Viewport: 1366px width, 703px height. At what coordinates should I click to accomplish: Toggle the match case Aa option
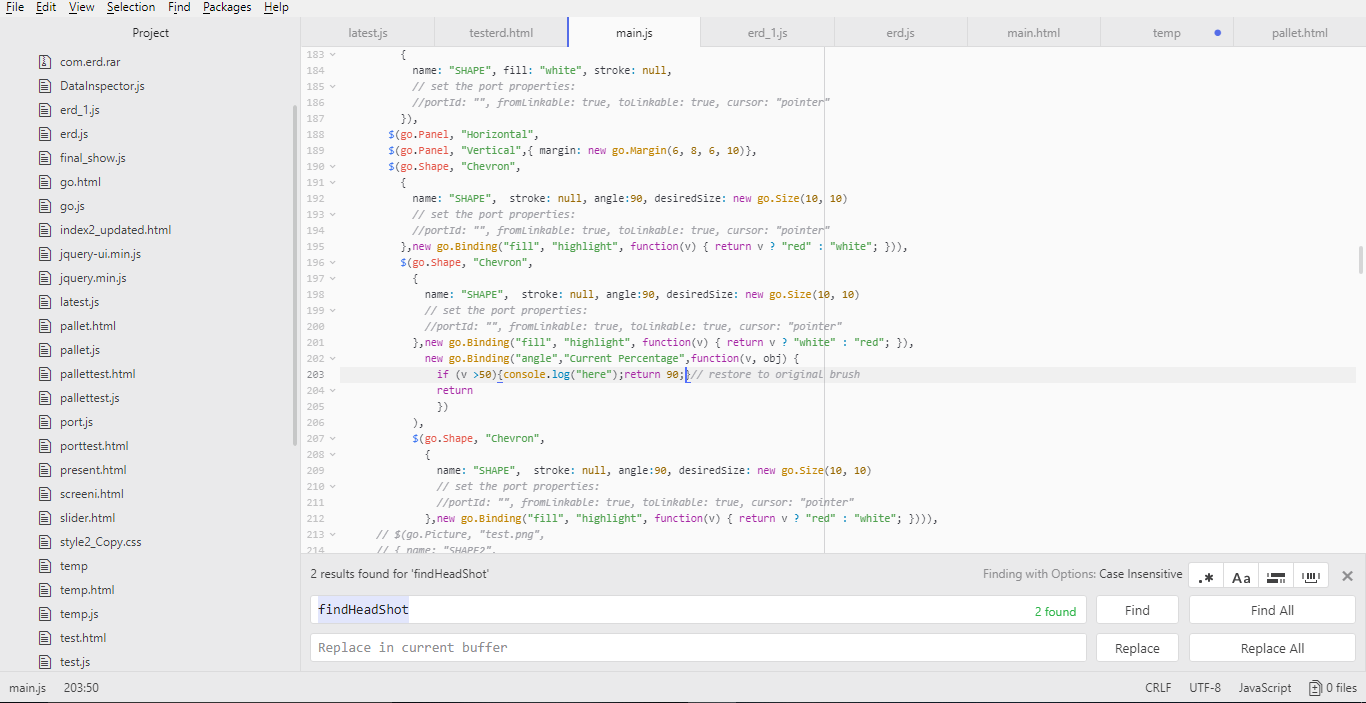coord(1241,577)
